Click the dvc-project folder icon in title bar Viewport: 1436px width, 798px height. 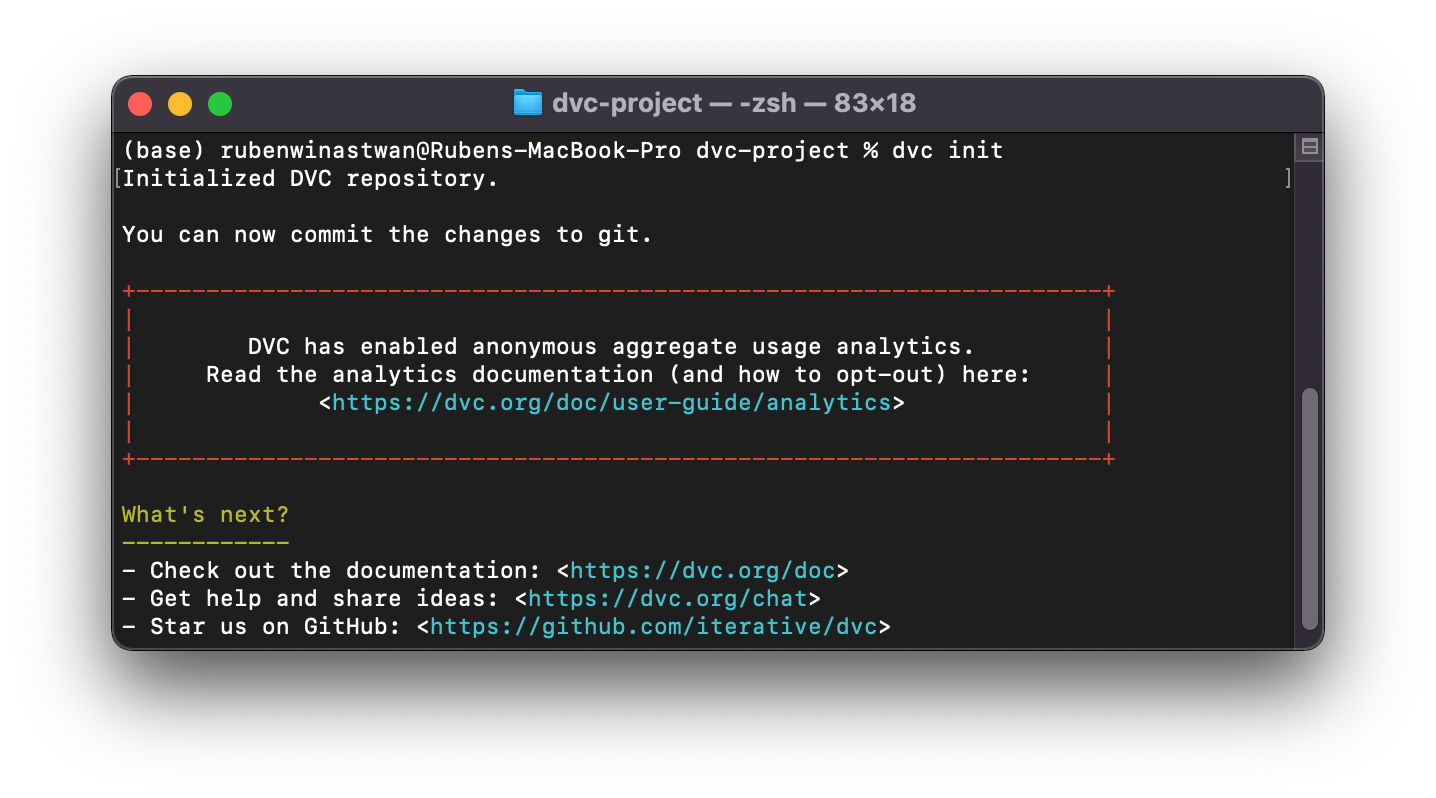pos(527,103)
